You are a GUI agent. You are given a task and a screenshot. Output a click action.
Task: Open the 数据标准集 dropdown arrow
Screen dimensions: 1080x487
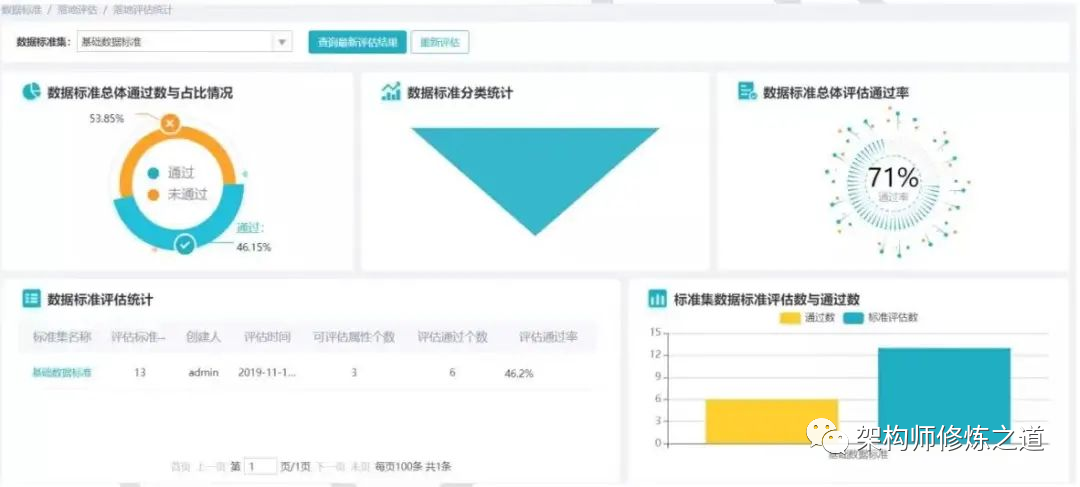tap(282, 42)
